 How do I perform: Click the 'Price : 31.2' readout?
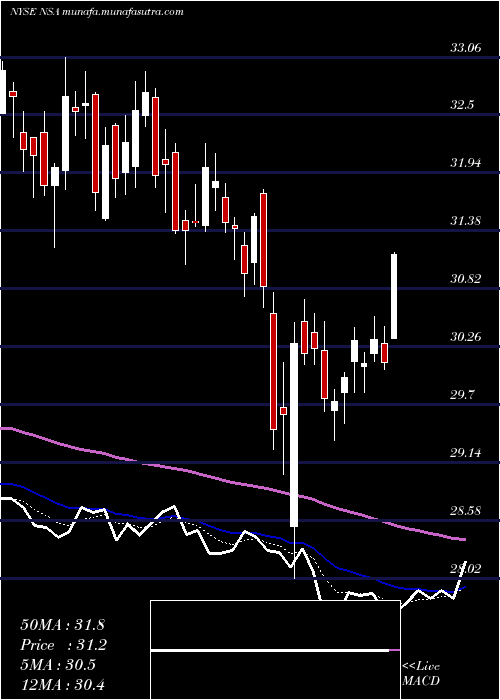62,645
